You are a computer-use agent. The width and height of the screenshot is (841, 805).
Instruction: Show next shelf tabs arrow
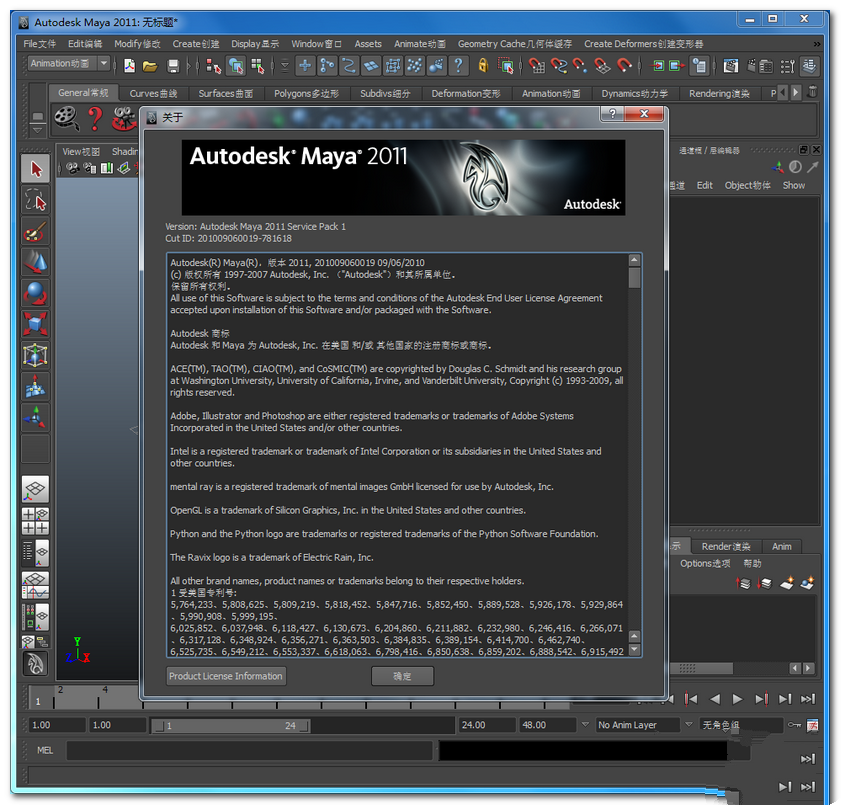796,92
